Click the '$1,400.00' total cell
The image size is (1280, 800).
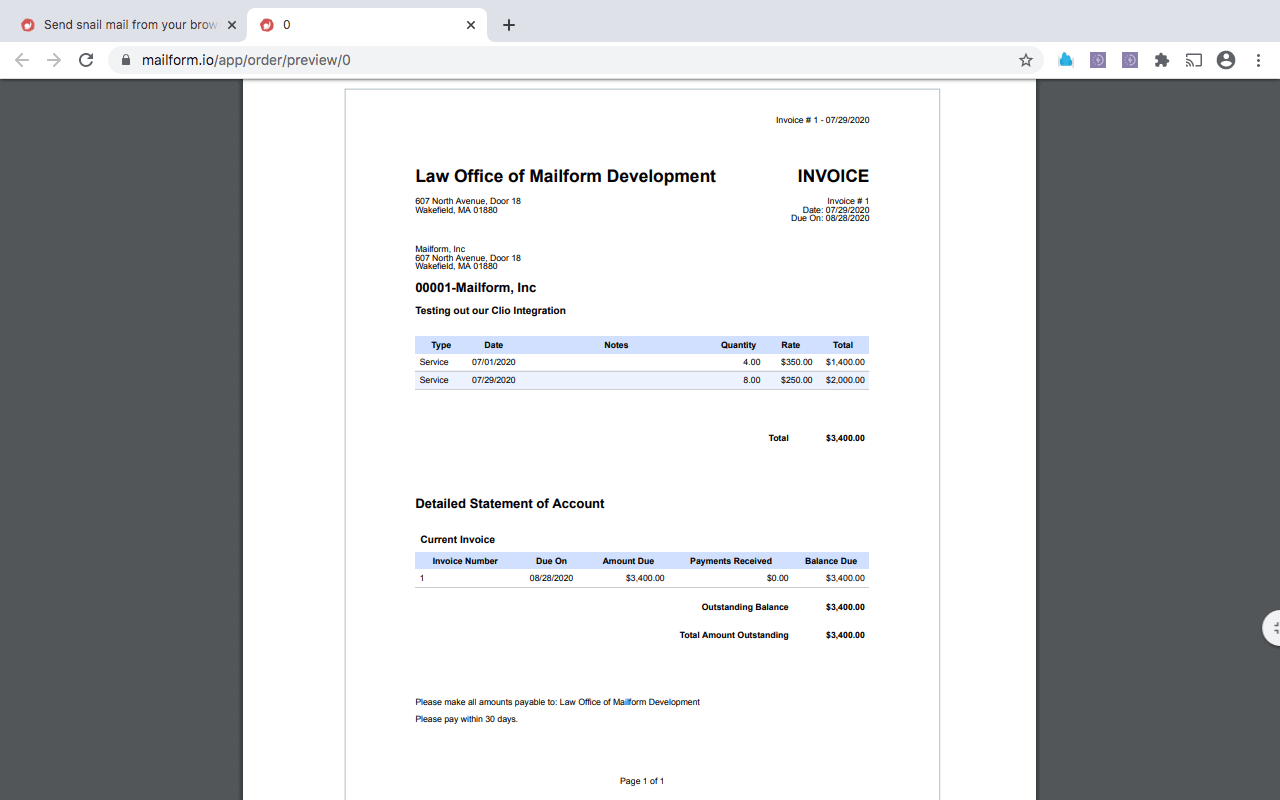click(x=845, y=362)
